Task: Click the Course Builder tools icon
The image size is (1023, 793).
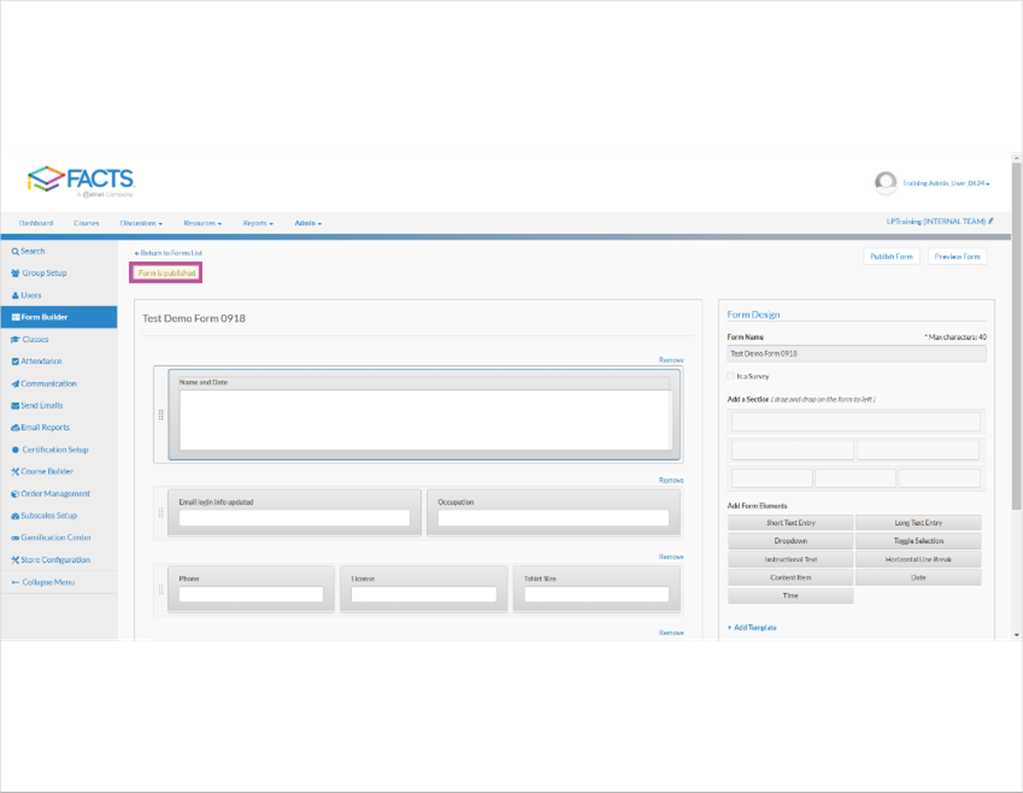Action: (15, 472)
